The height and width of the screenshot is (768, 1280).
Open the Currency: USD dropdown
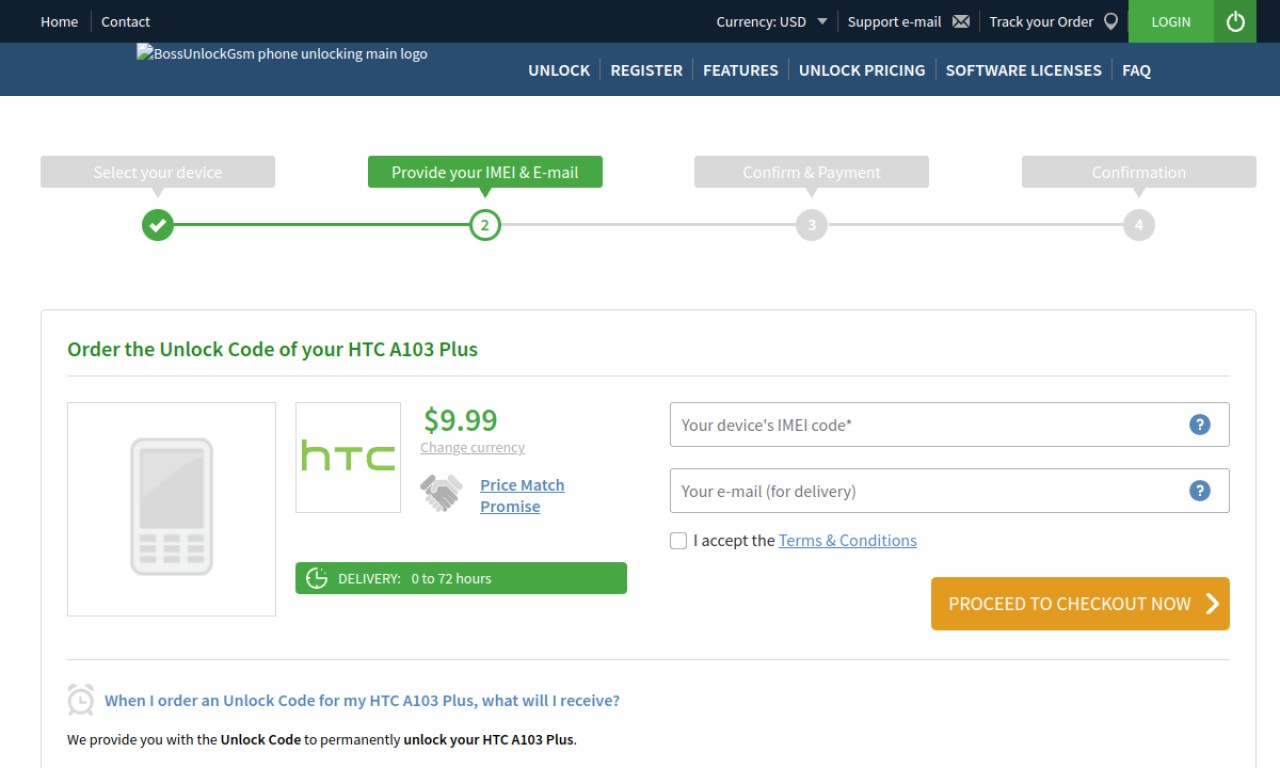point(771,21)
